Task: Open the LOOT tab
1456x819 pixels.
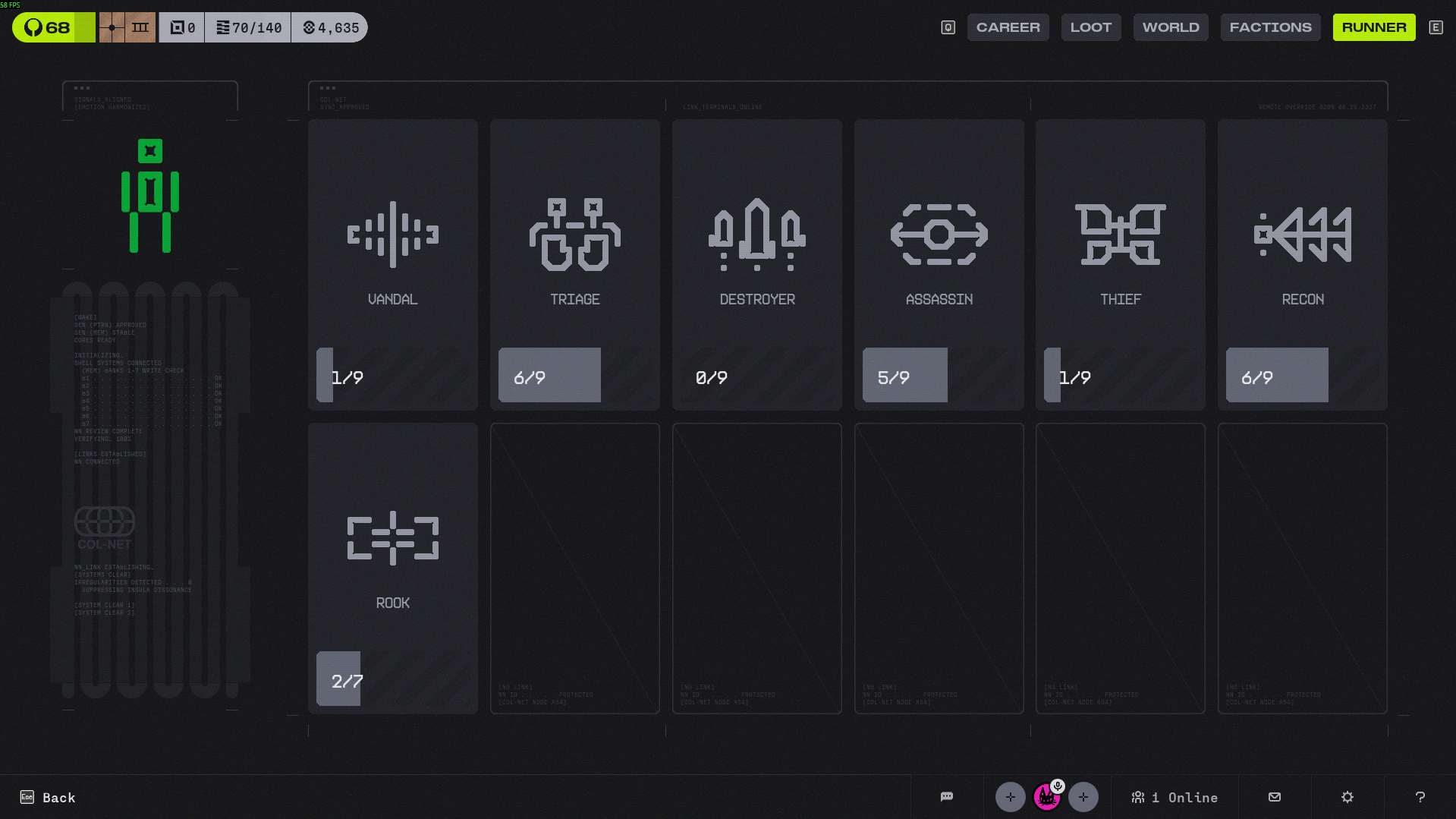Action: (x=1090, y=27)
